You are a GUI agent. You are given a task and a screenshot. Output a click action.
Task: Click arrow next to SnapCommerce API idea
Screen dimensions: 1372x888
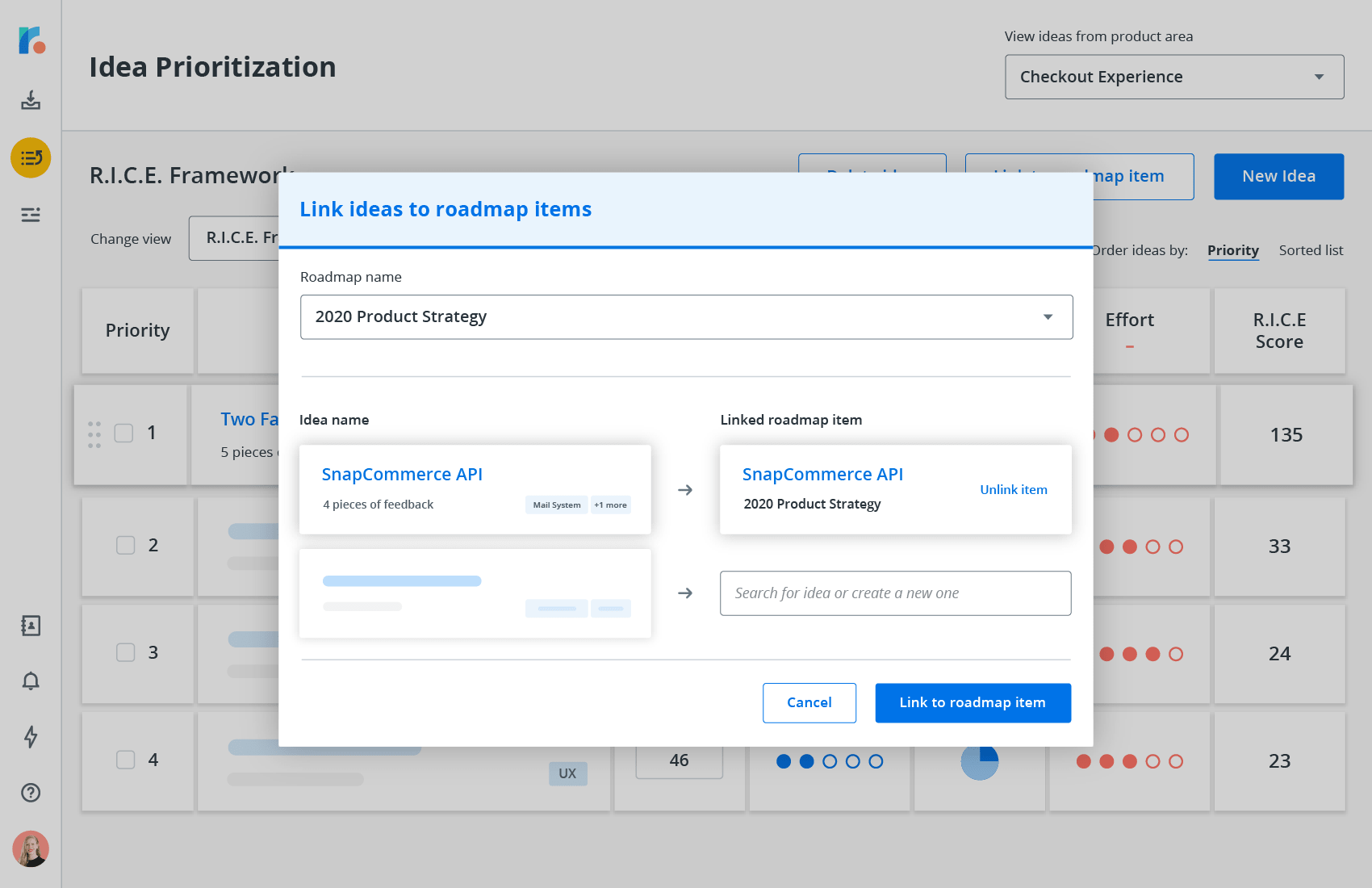pyautogui.click(x=685, y=490)
